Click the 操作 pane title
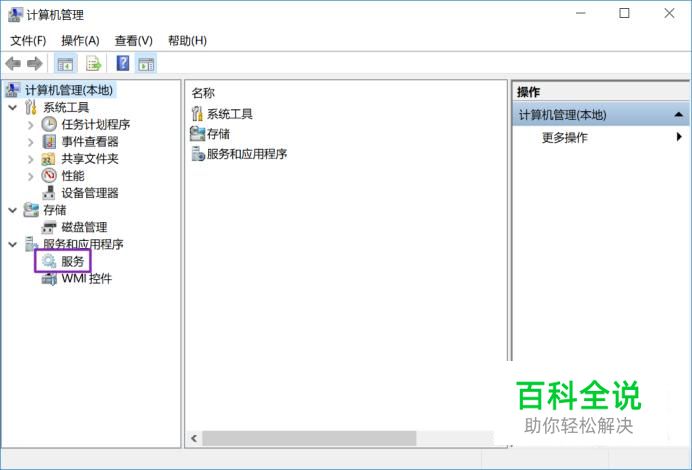Screen dimensions: 692x470 (x=529, y=92)
